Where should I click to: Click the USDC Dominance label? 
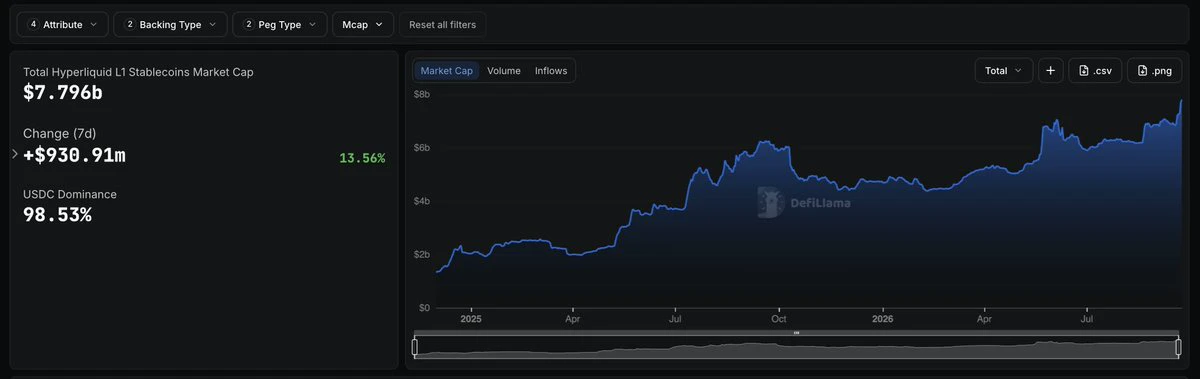(x=70, y=194)
